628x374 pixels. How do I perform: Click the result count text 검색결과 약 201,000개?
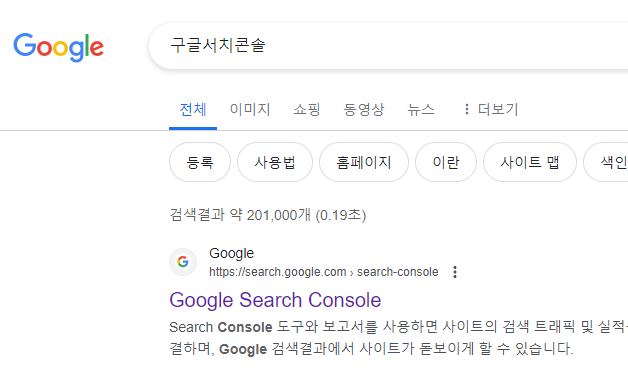tap(240, 215)
